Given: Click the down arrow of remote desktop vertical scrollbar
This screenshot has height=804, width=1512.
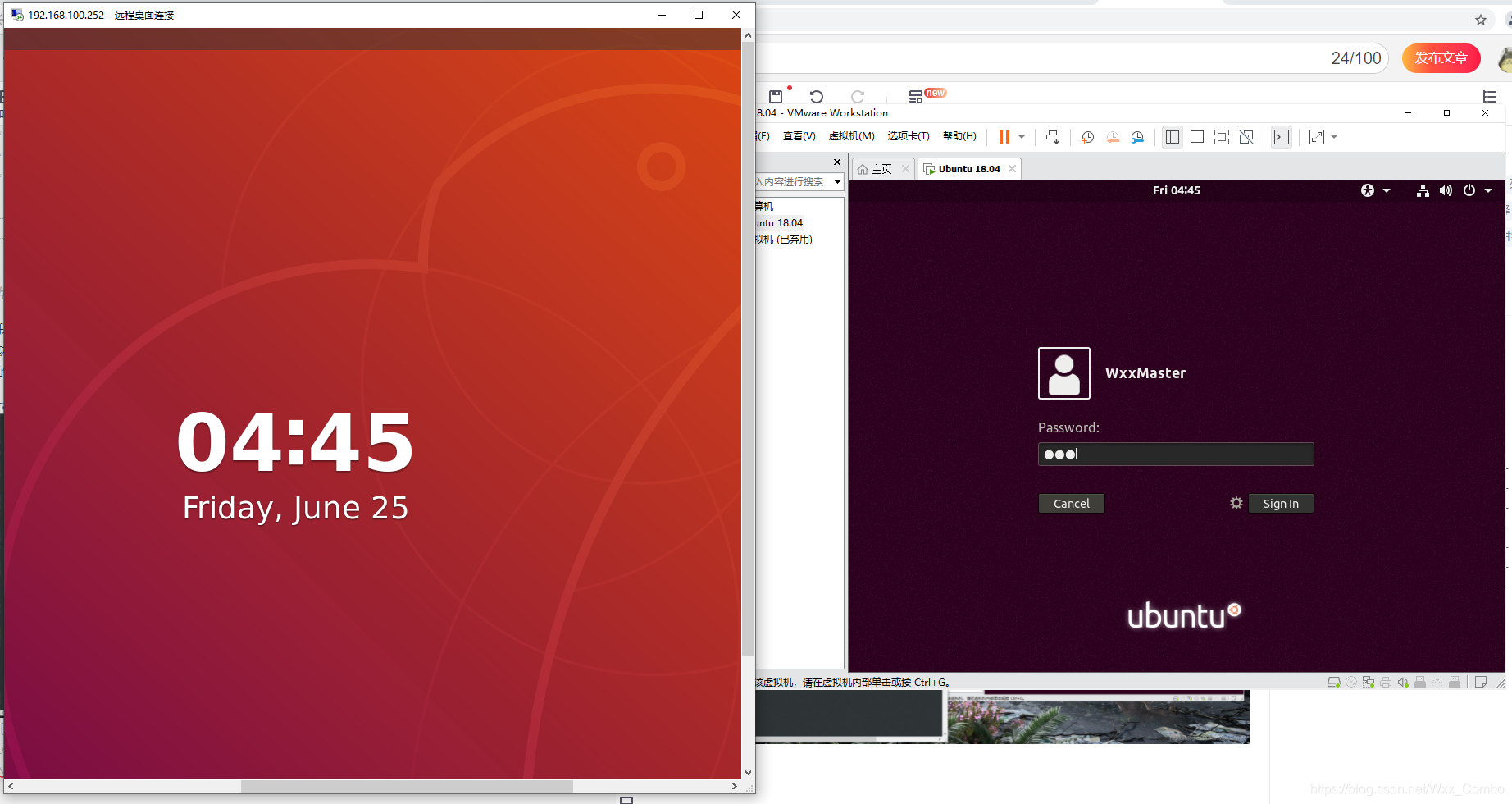Looking at the screenshot, I should coord(748,772).
